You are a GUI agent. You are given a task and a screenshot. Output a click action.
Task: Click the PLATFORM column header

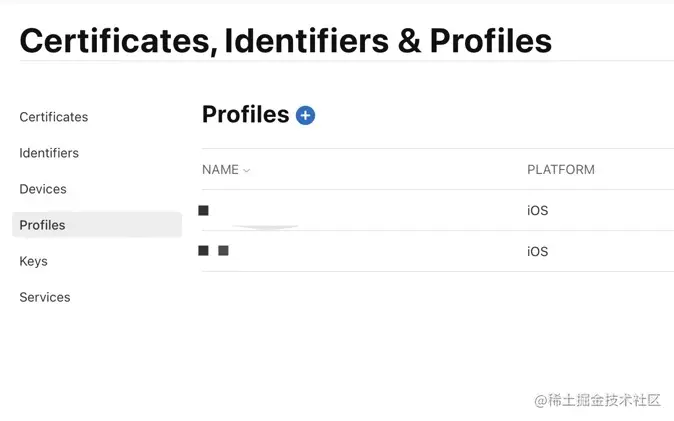560,170
